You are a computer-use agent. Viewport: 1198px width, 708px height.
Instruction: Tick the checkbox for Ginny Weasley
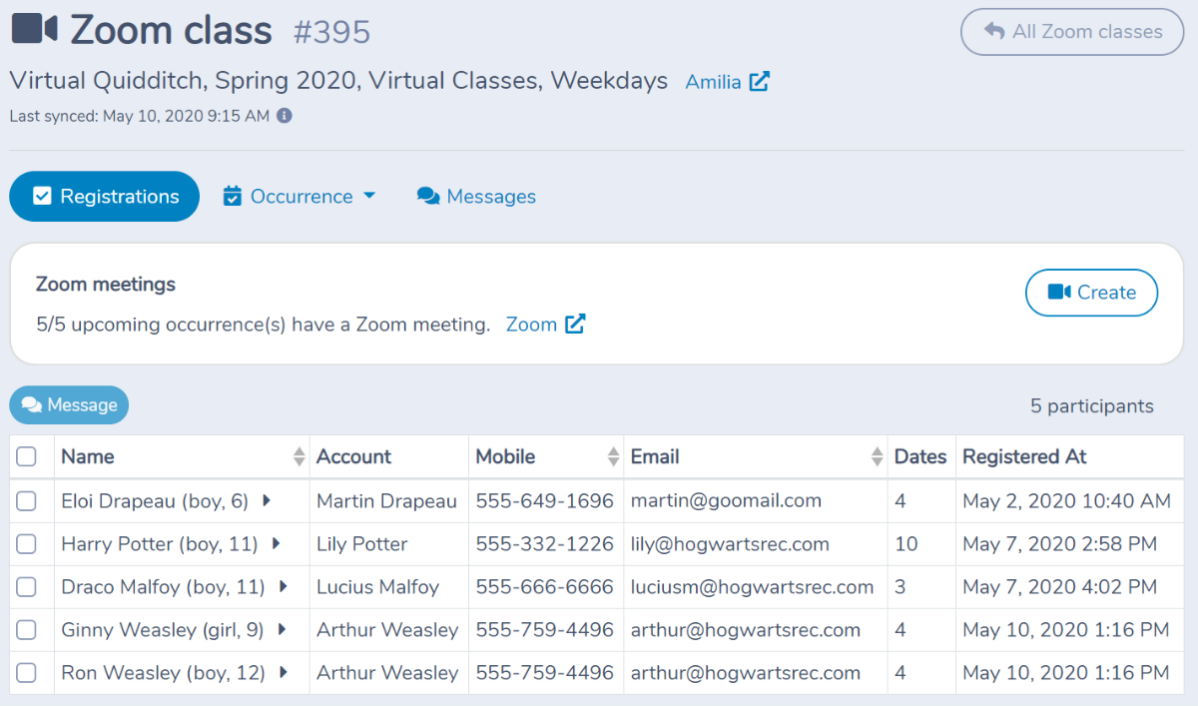pyautogui.click(x=27, y=629)
